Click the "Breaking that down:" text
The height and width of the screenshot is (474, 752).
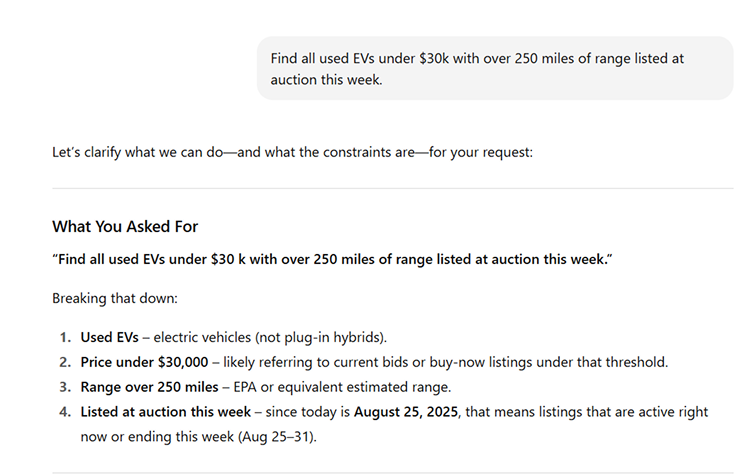[113, 298]
